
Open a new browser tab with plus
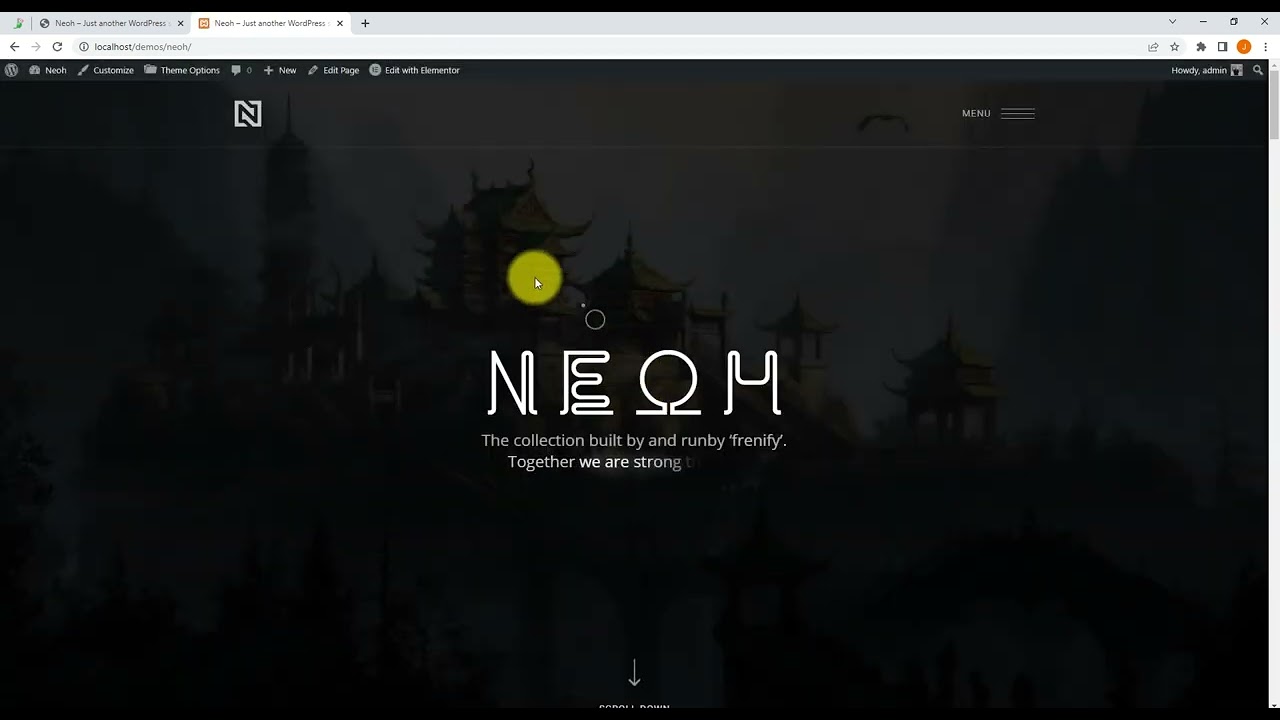365,23
